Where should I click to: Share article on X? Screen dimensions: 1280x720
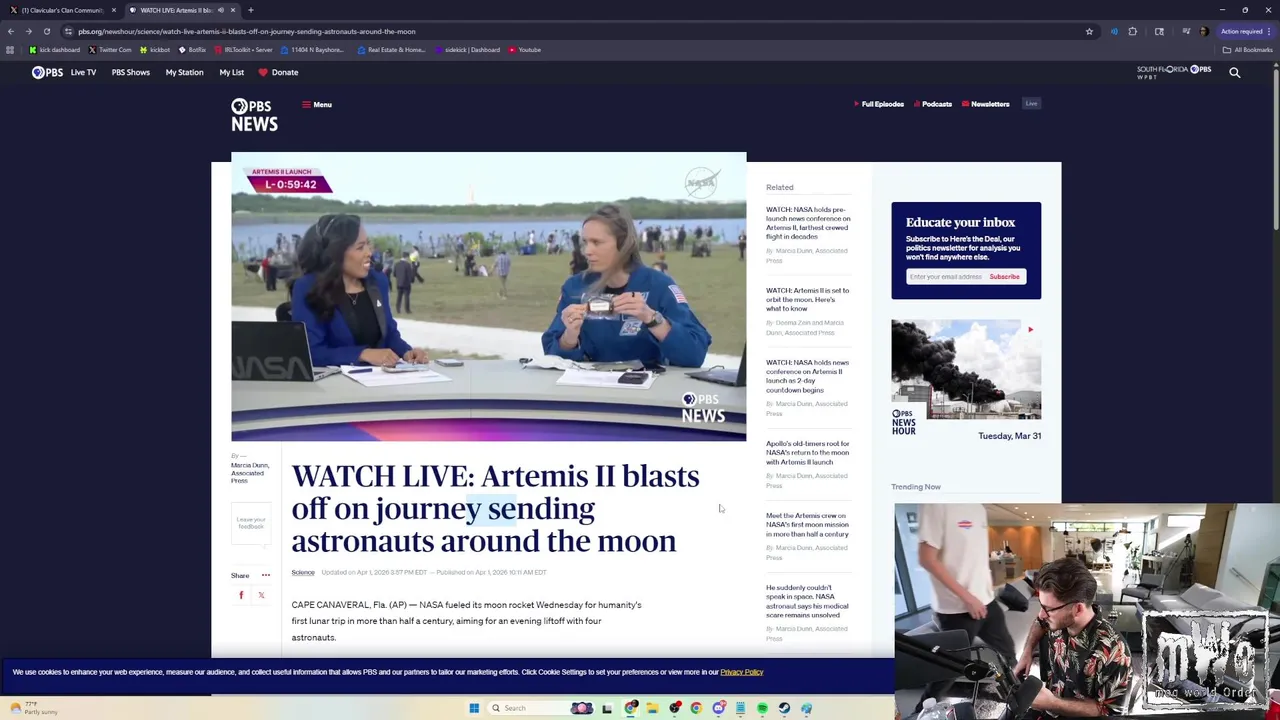coord(261,595)
